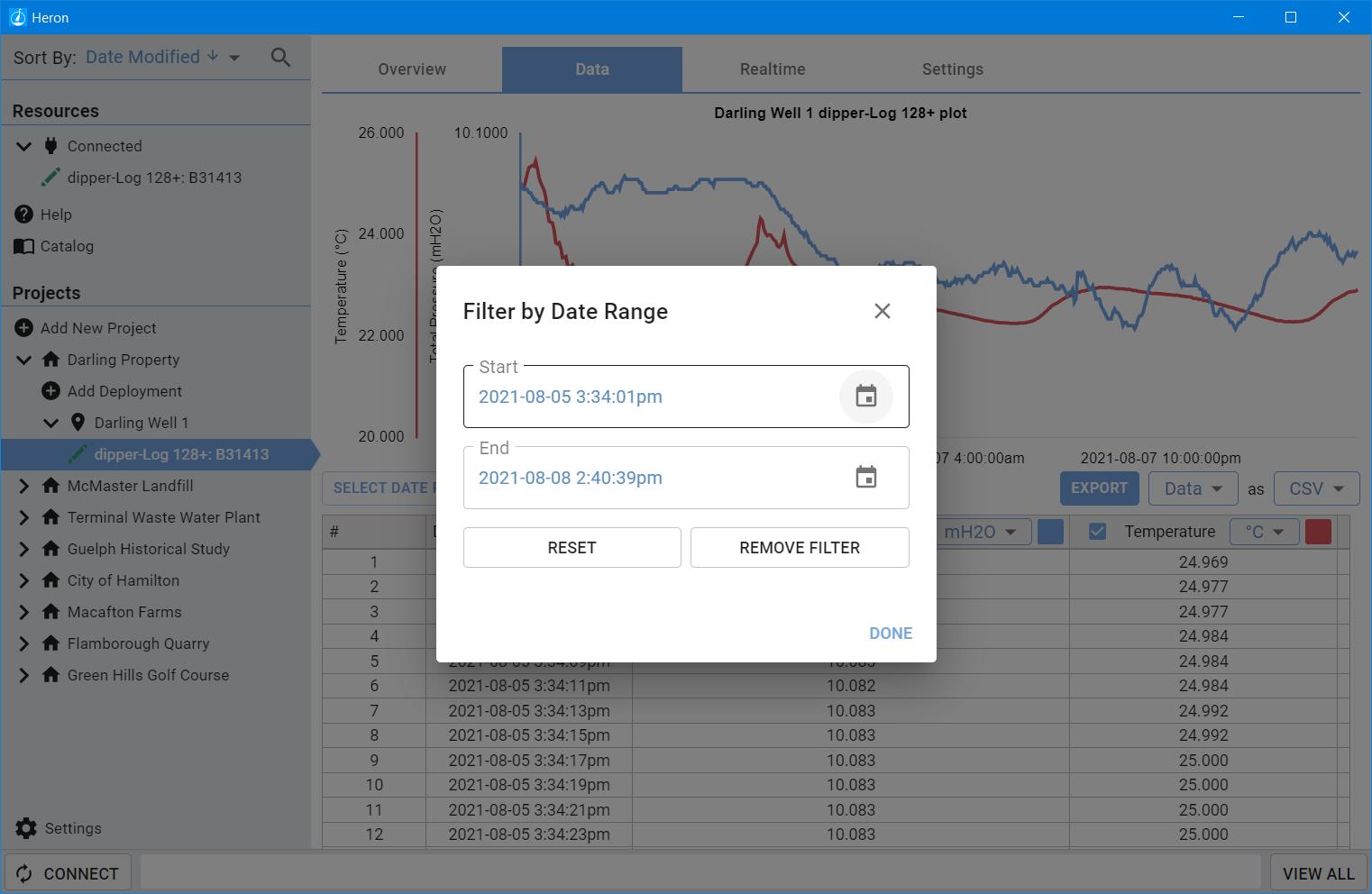Click the Settings gear icon in the sidebar
The width and height of the screenshot is (1372, 894).
(26, 828)
